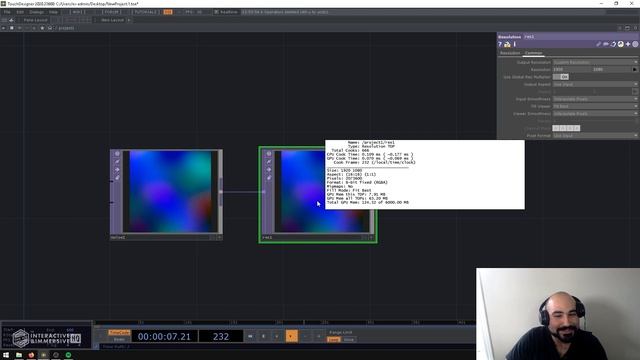Select the Beats mode button

pos(119,340)
